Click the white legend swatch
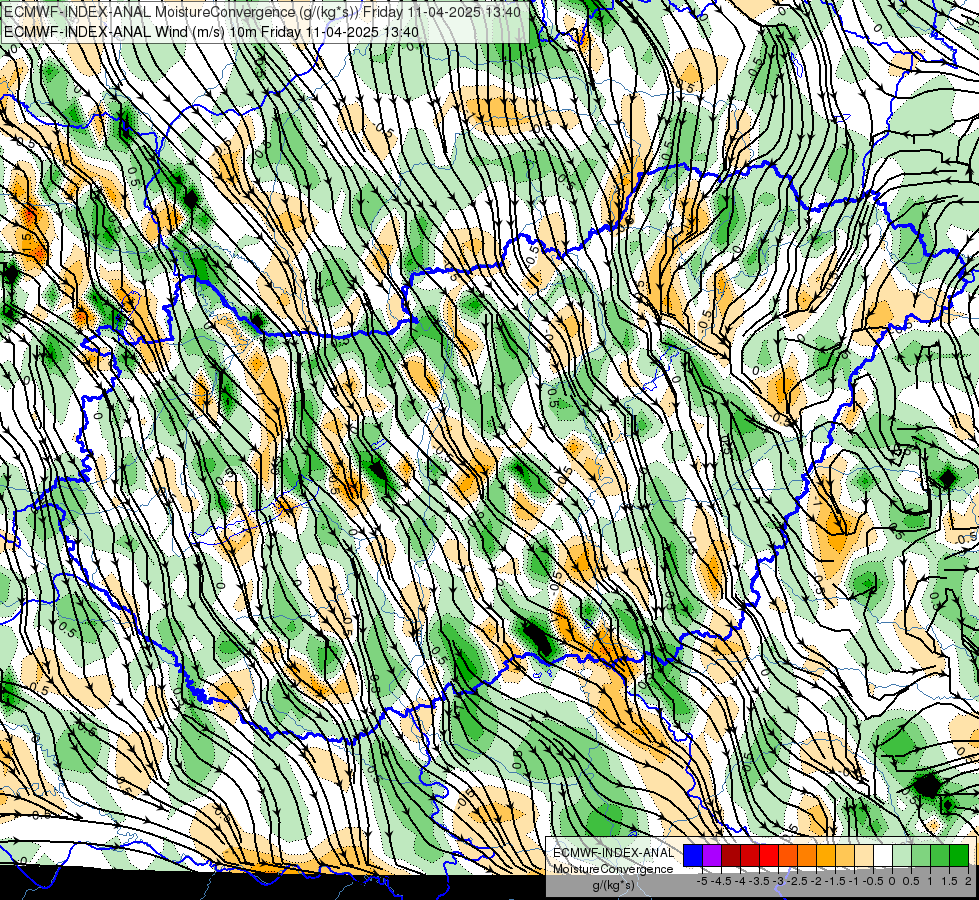Viewport: 979px width, 900px height. point(883,855)
